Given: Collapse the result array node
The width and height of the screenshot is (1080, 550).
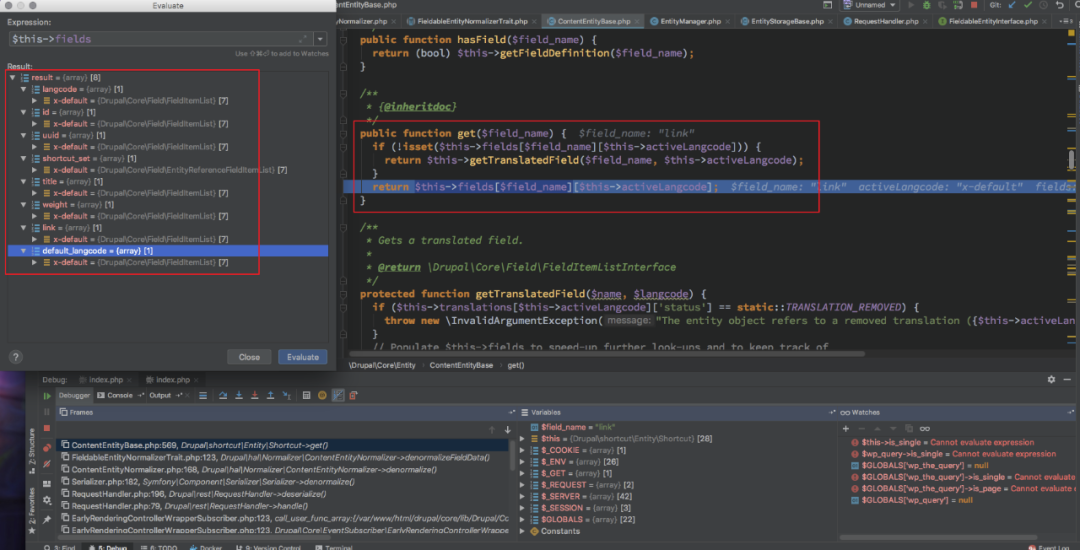Looking at the screenshot, I should [12, 78].
